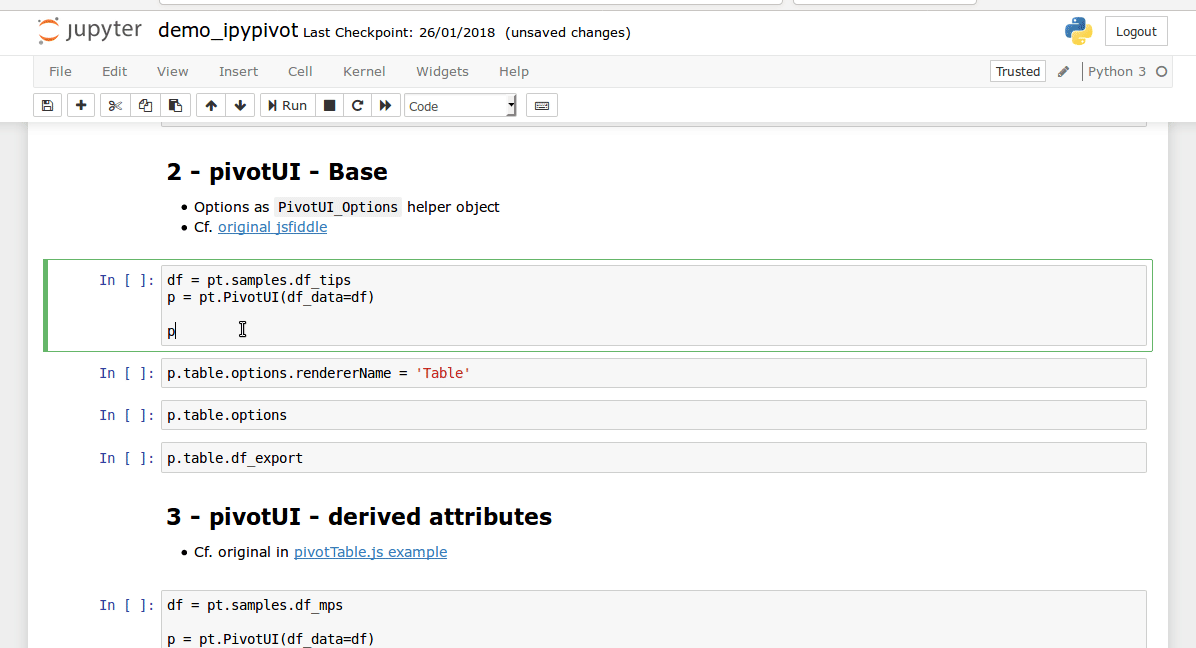Log out using the Logout button
This screenshot has width=1196, height=648.
[x=1136, y=31]
